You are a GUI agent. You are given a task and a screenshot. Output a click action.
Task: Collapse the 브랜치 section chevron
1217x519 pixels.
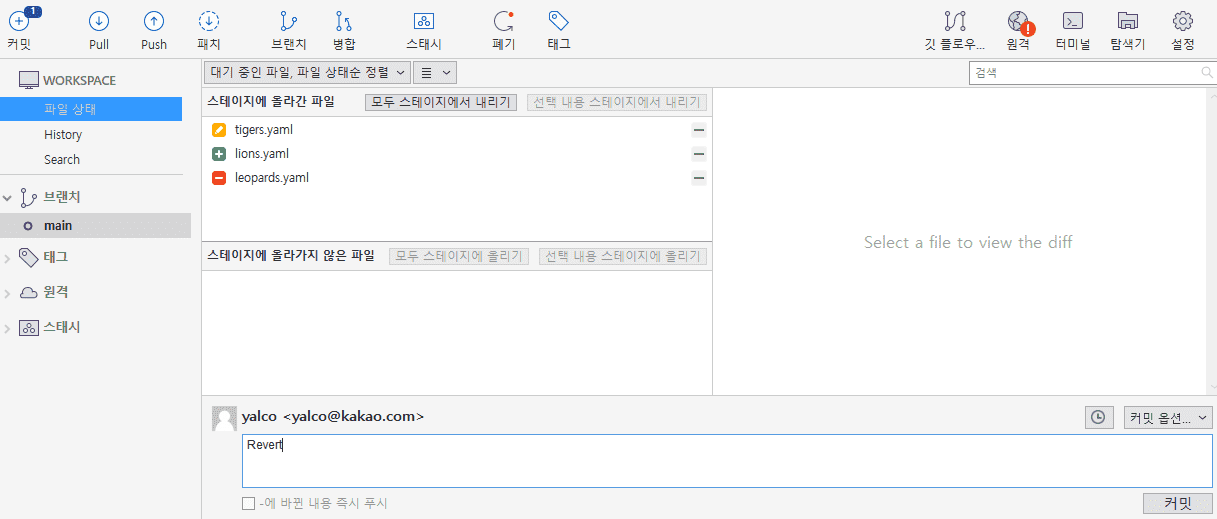[8, 198]
